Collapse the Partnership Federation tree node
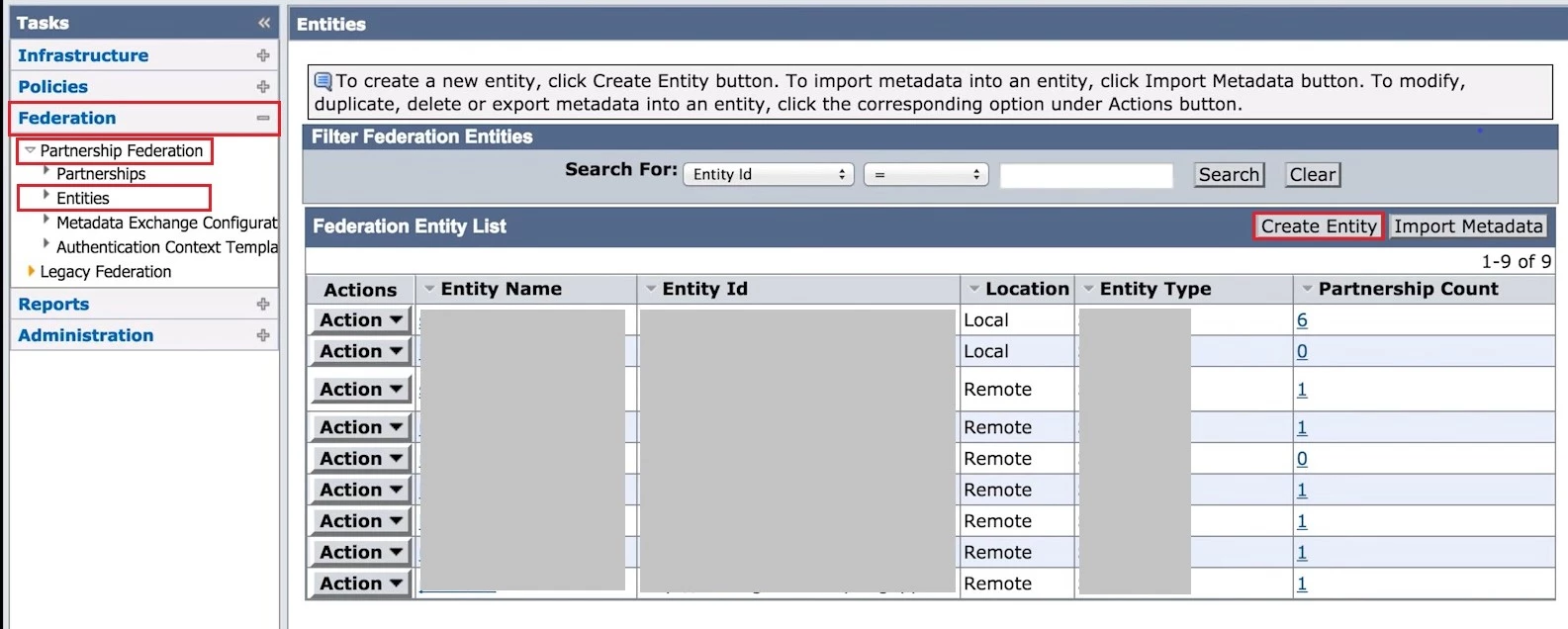The height and width of the screenshot is (629, 1568). coord(31,150)
